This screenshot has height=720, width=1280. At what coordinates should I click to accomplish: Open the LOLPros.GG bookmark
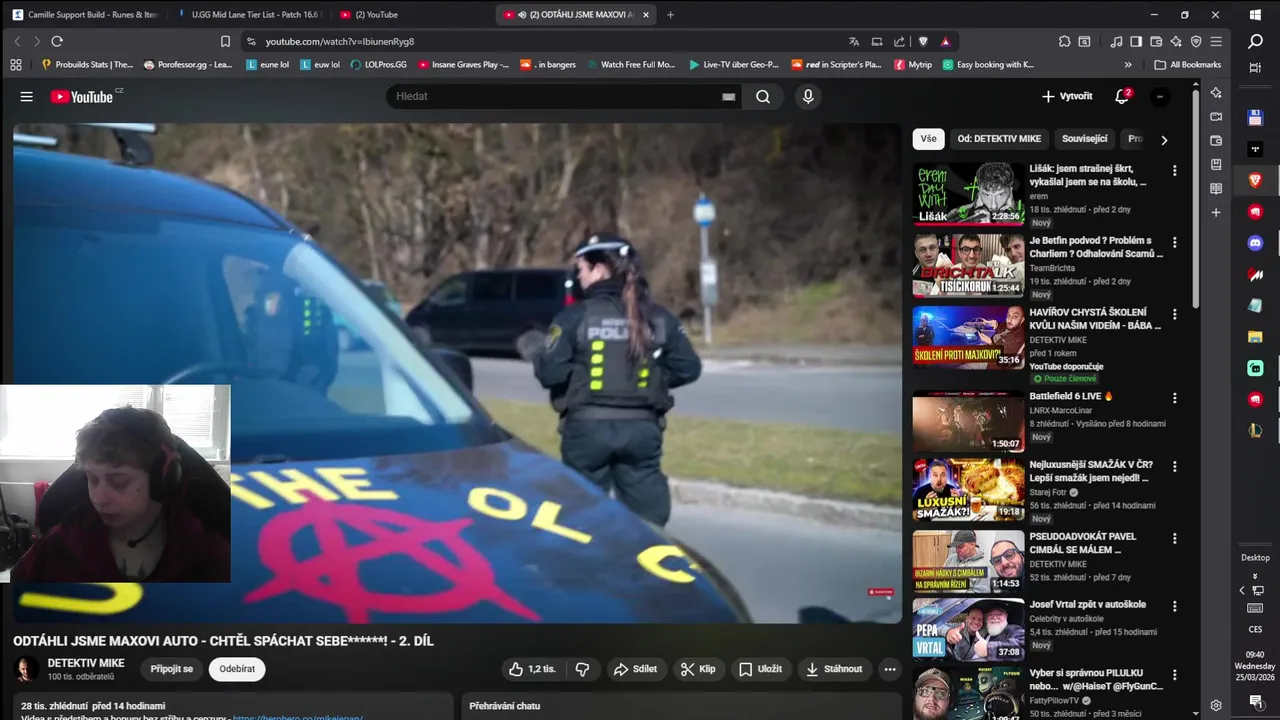378,64
